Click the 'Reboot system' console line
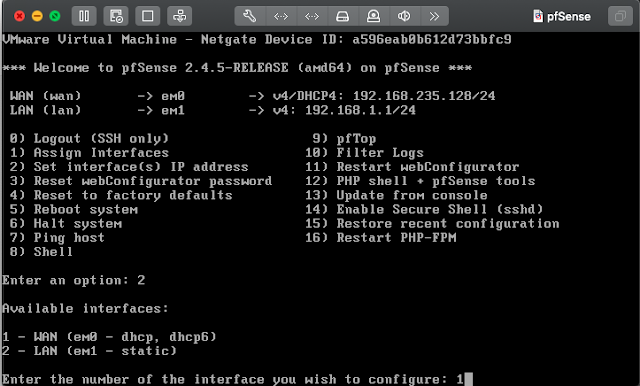This screenshot has width=640, height=386. tap(74, 209)
